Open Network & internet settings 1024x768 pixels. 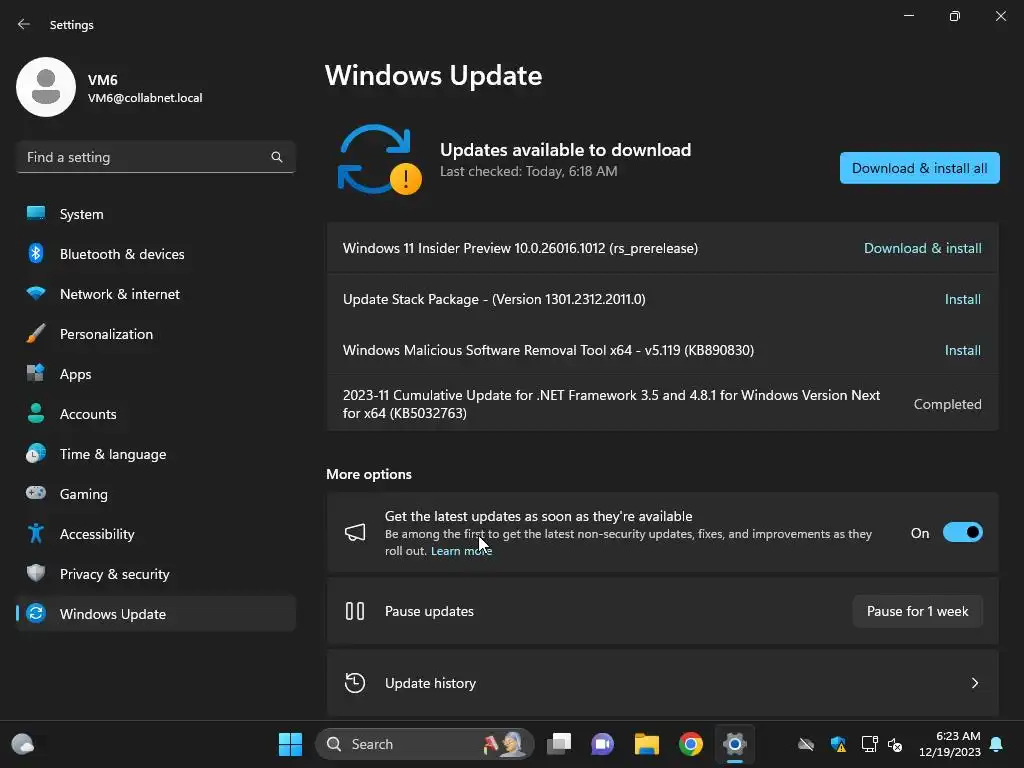point(156,294)
